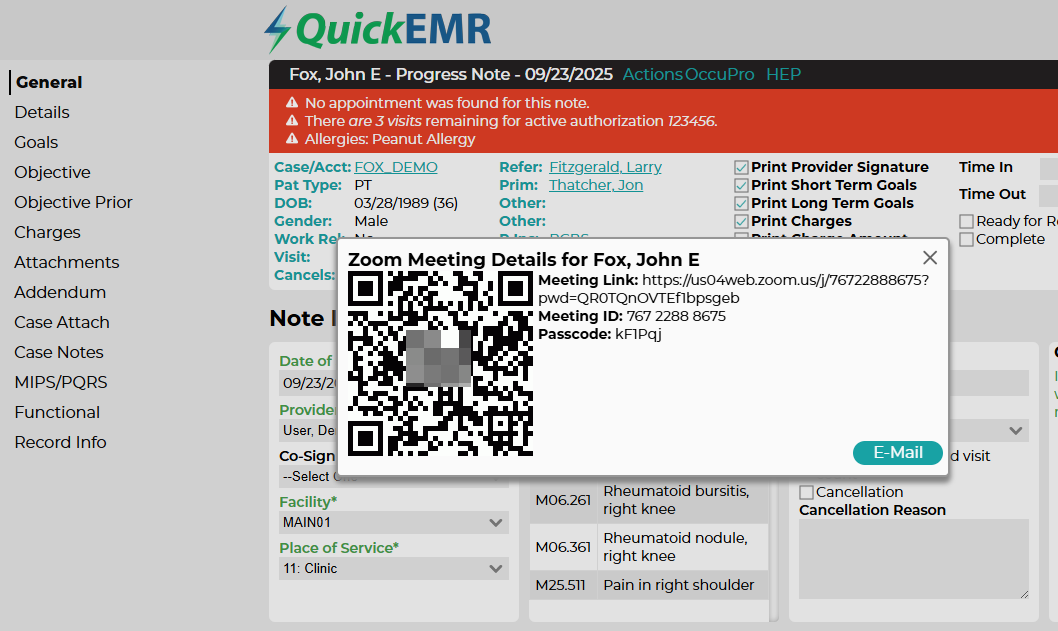1058x631 pixels.
Task: Check the Ready for Review checkbox
Action: [x=966, y=221]
